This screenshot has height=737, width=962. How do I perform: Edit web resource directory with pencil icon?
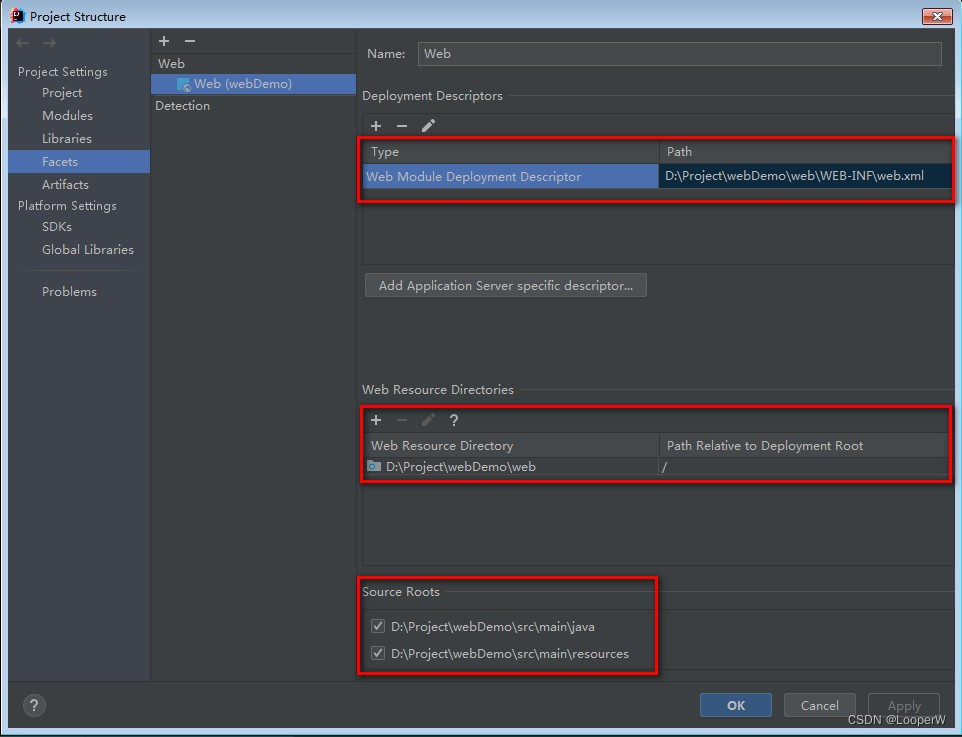pyautogui.click(x=428, y=420)
